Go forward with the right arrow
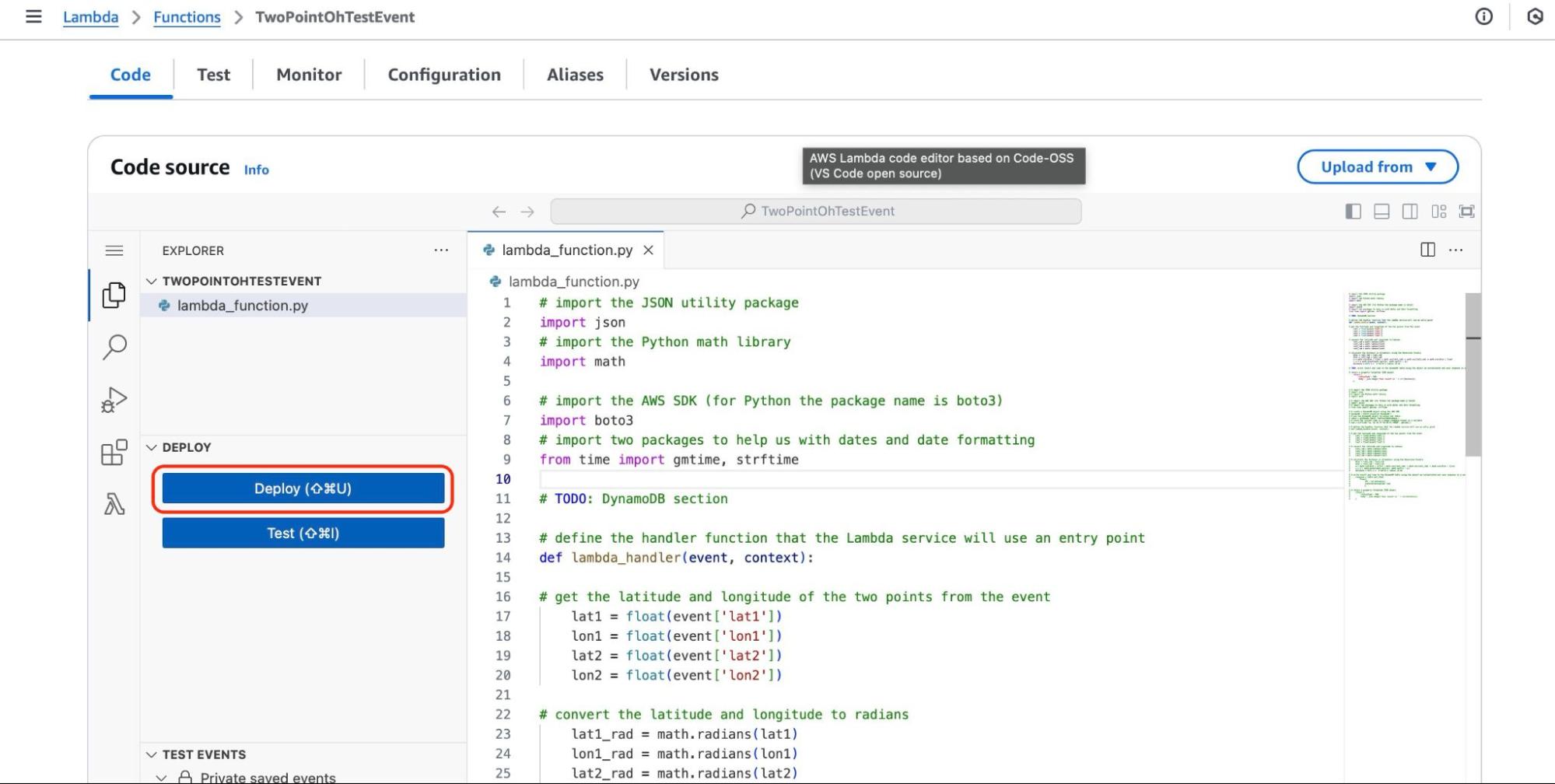Viewport: 1555px width, 784px height. 527,212
